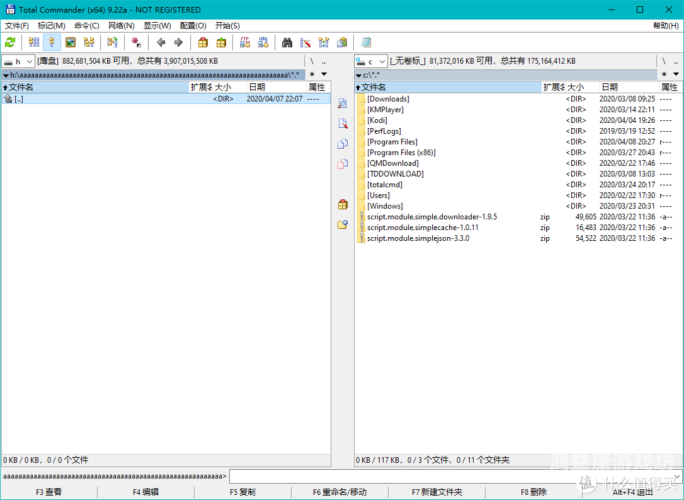Expand the left path bar h:\aaaa triangle
684x500 pixels.
pyautogui.click(x=6, y=75)
